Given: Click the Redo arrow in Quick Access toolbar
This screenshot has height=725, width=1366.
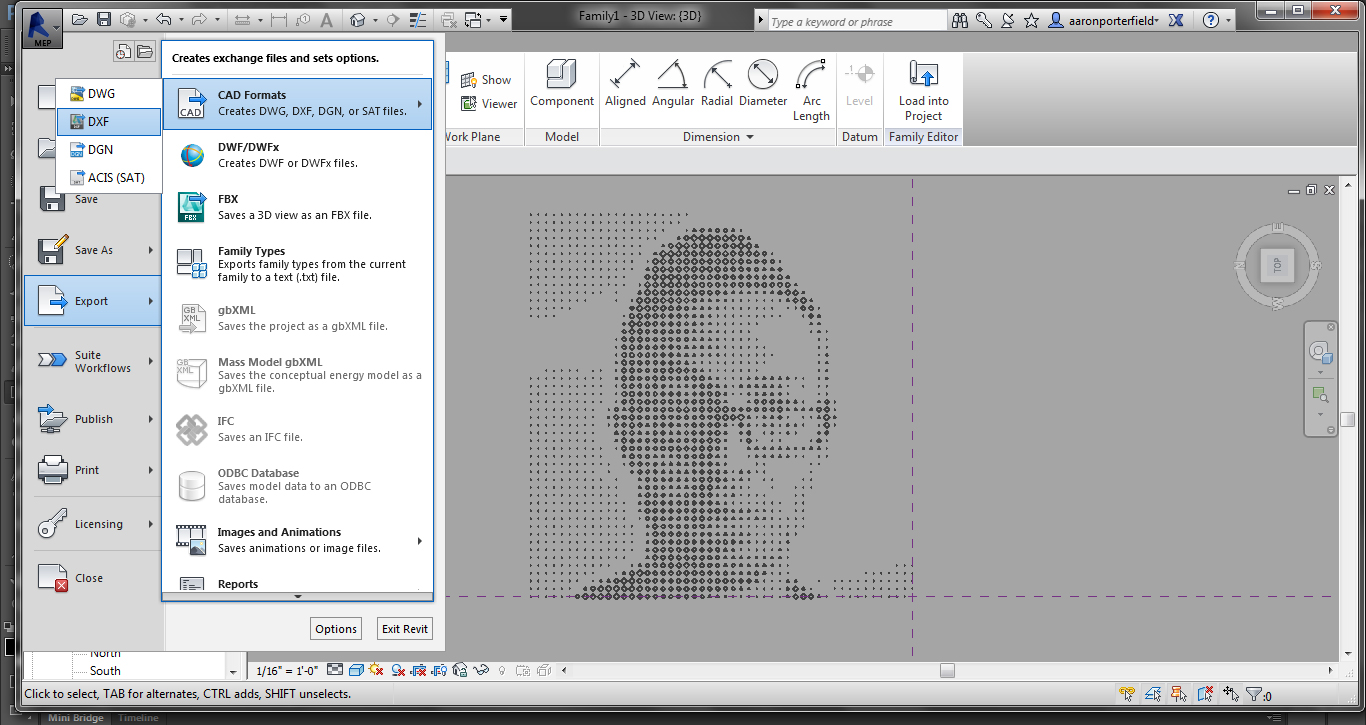Looking at the screenshot, I should pyautogui.click(x=199, y=20).
